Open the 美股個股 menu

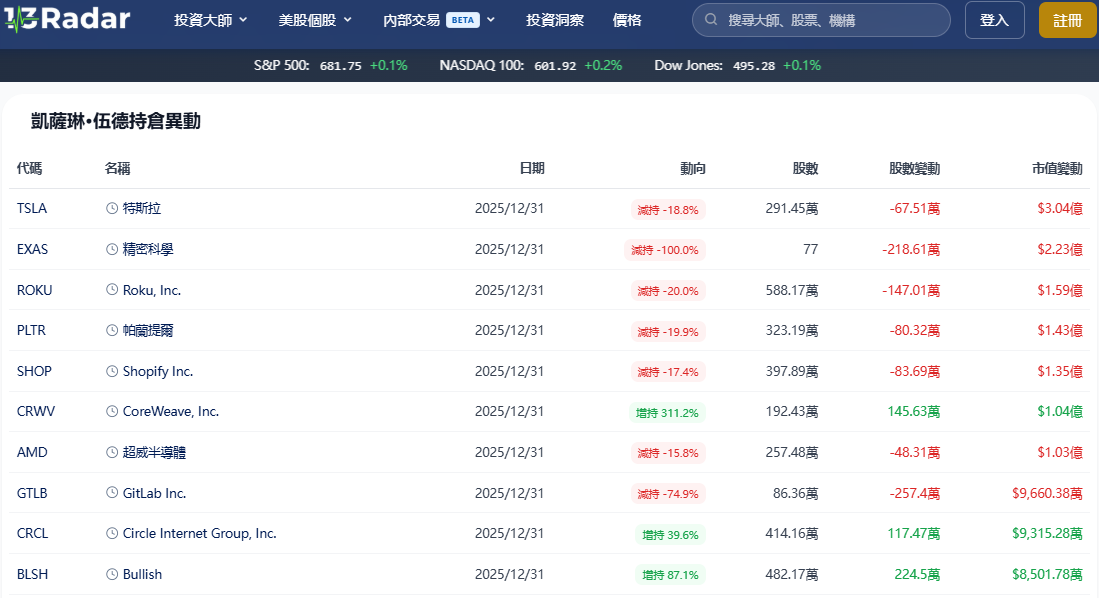point(315,20)
